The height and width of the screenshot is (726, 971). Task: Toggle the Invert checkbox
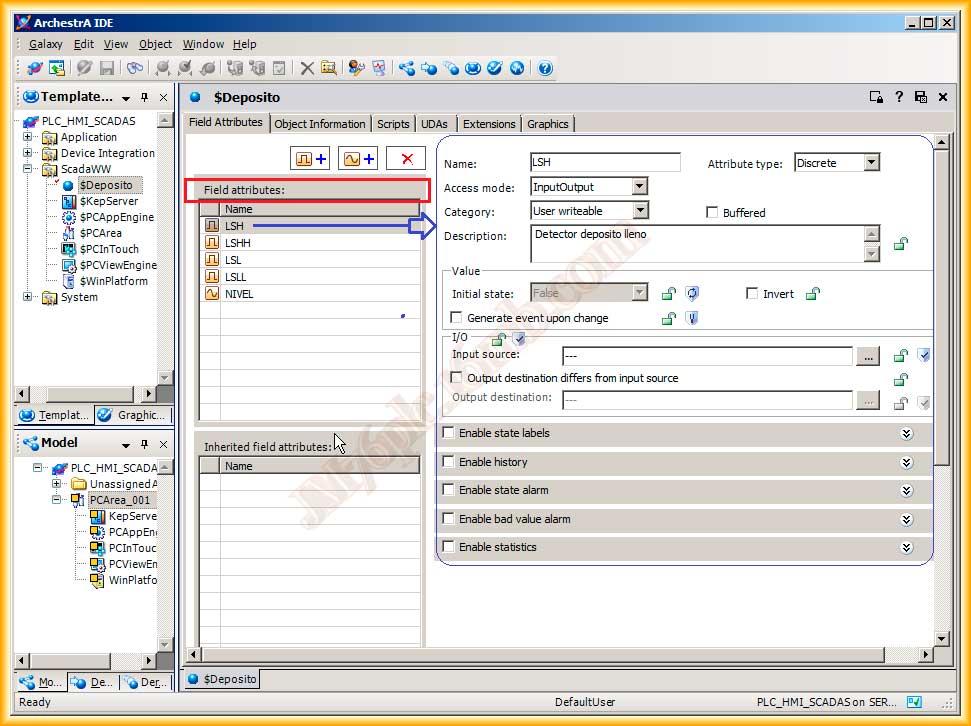pos(752,293)
